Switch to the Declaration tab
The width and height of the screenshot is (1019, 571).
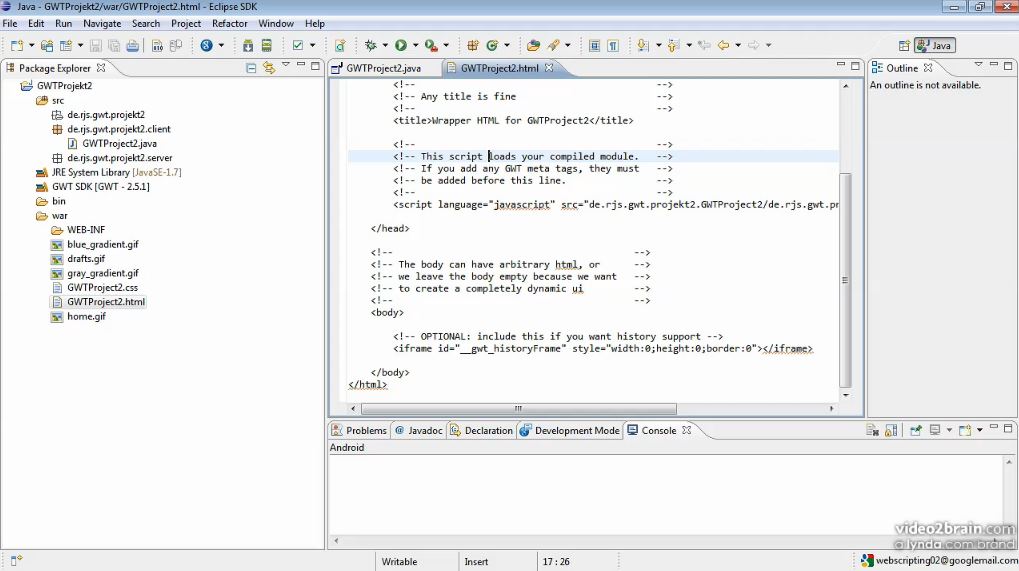coord(482,431)
